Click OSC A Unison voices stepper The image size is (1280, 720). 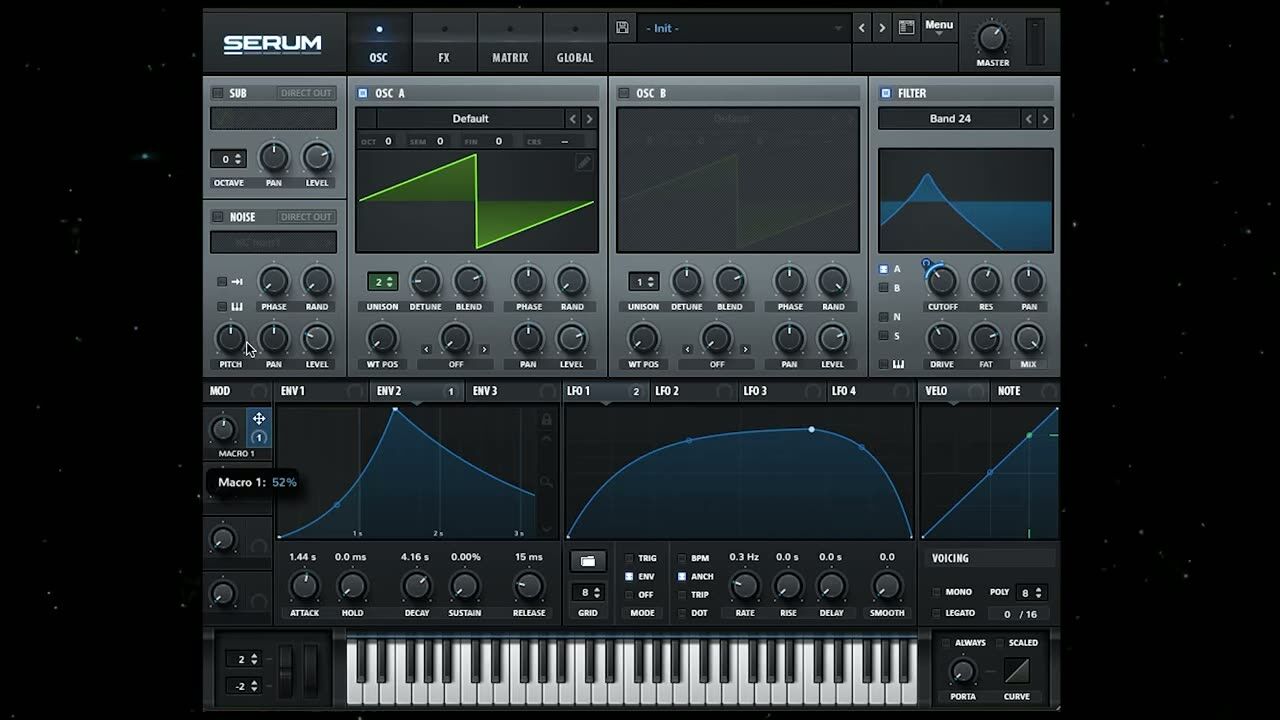pos(382,282)
